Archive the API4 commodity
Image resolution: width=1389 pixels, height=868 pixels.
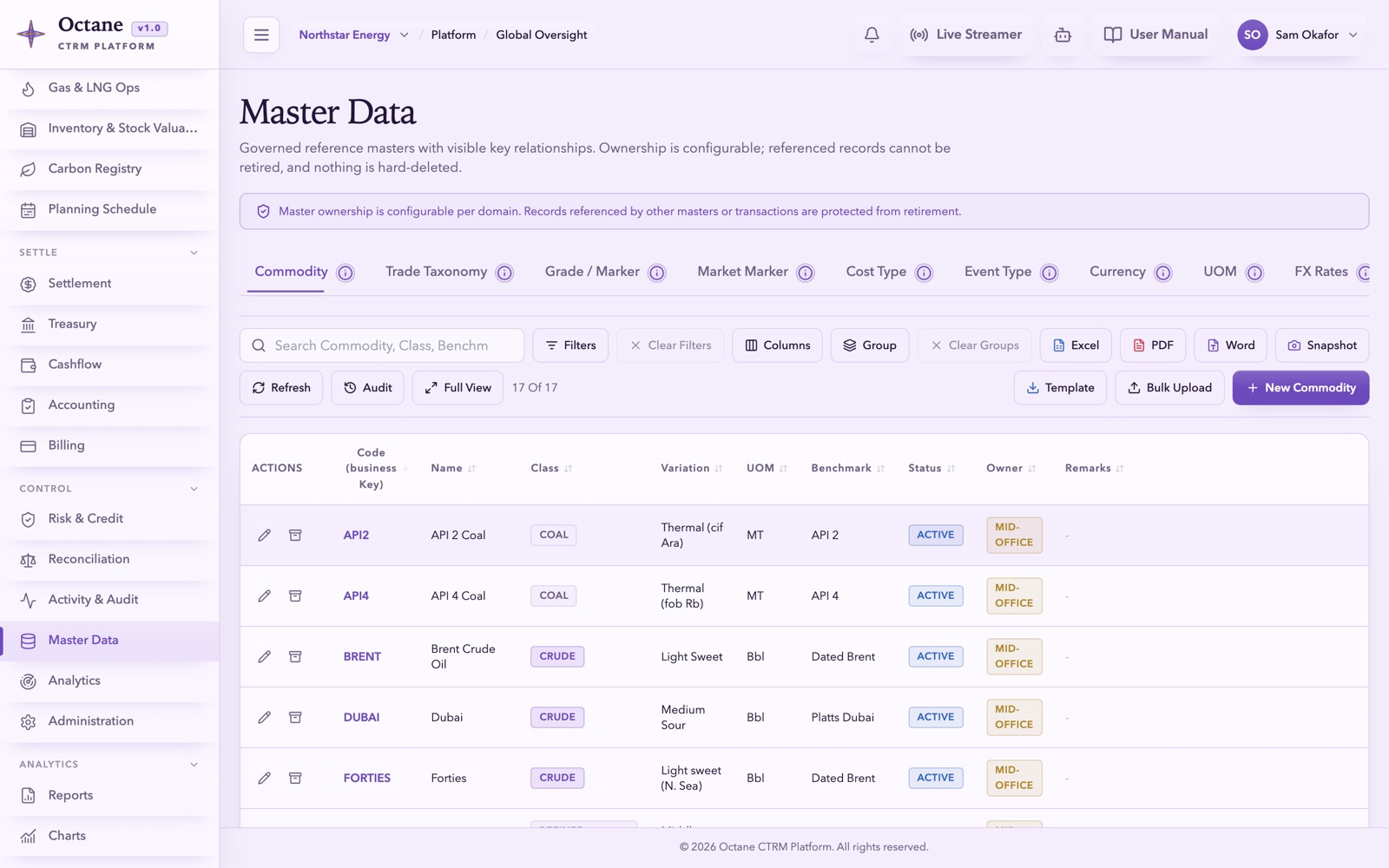pyautogui.click(x=295, y=596)
